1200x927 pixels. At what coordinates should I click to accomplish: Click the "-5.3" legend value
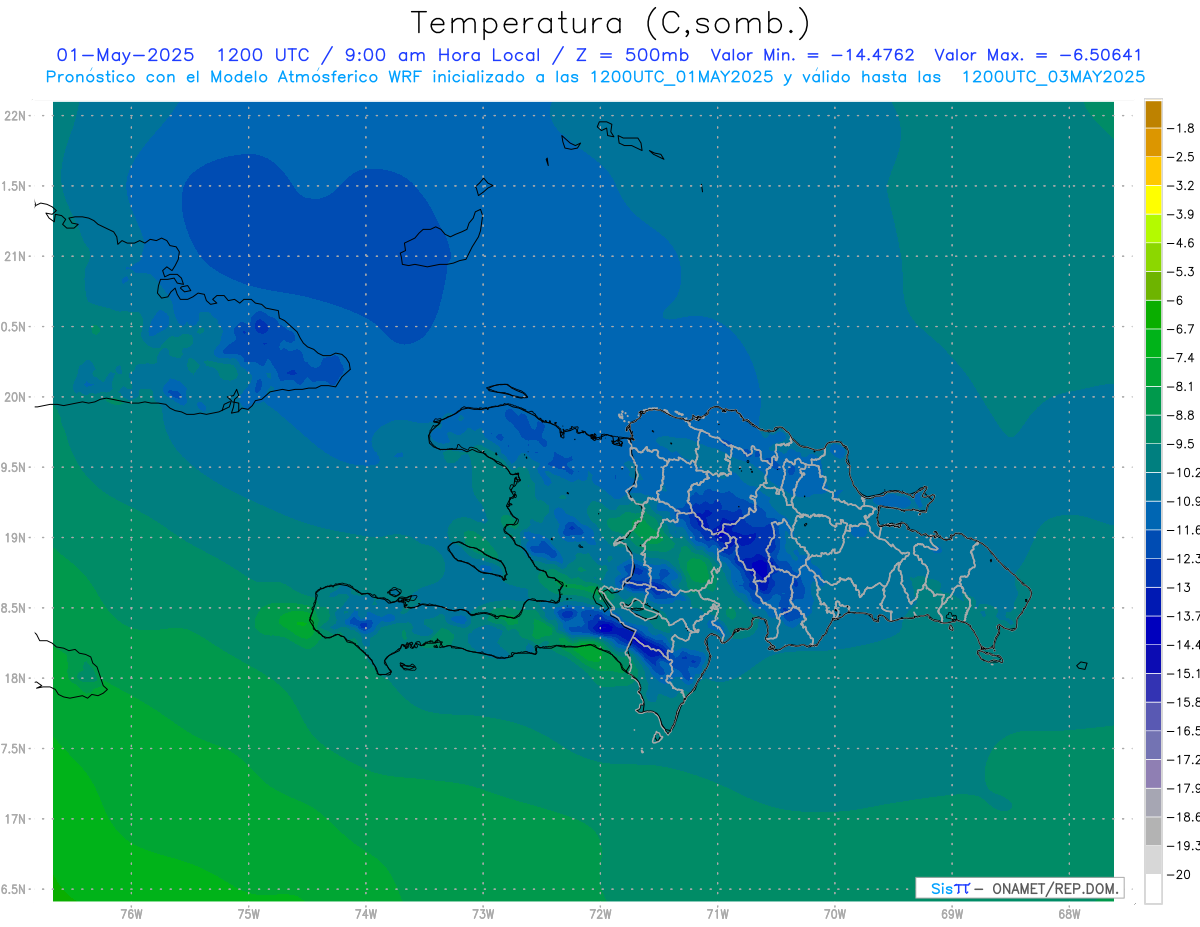pos(1181,272)
